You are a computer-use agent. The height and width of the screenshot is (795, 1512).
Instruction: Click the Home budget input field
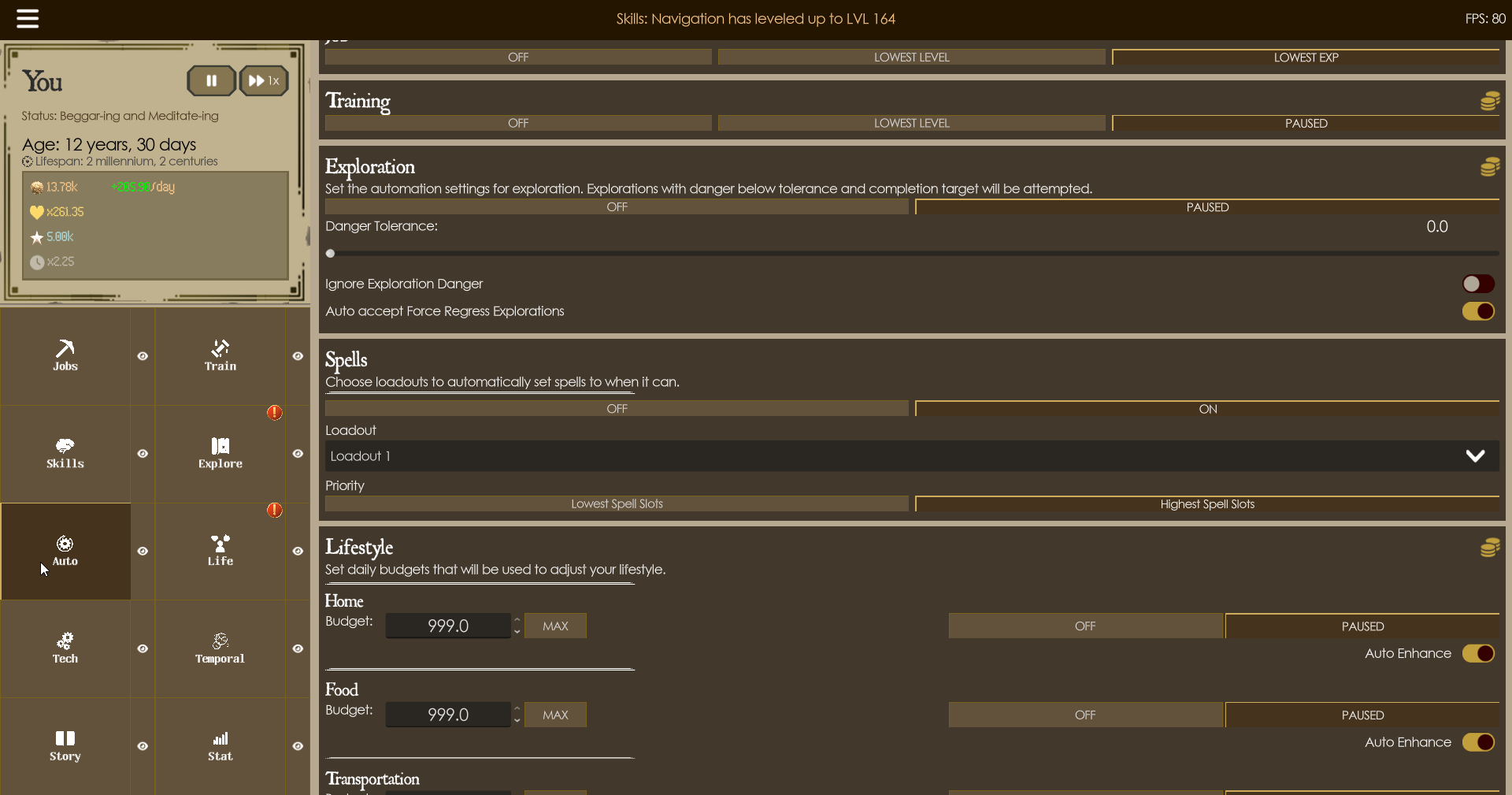pos(448,626)
